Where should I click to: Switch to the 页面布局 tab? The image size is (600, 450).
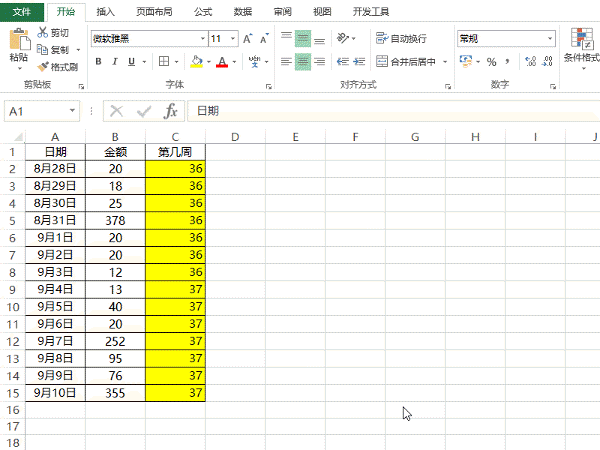pyautogui.click(x=154, y=12)
